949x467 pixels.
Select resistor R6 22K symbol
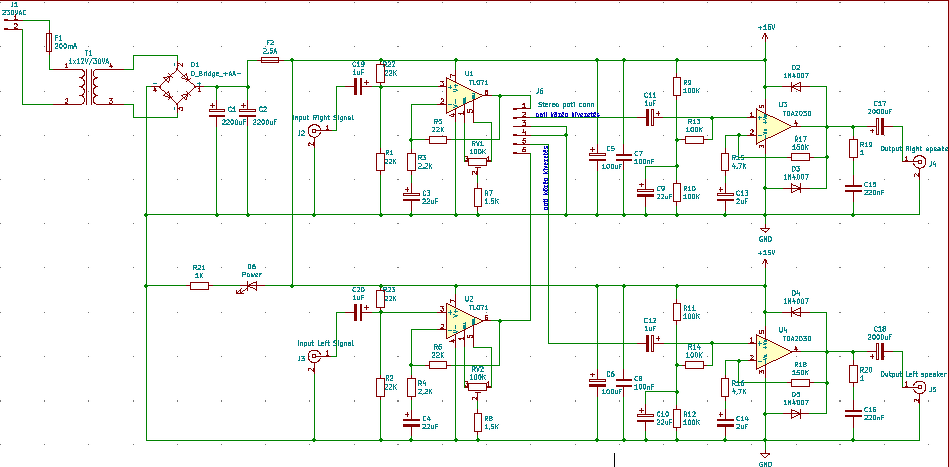coord(438,365)
